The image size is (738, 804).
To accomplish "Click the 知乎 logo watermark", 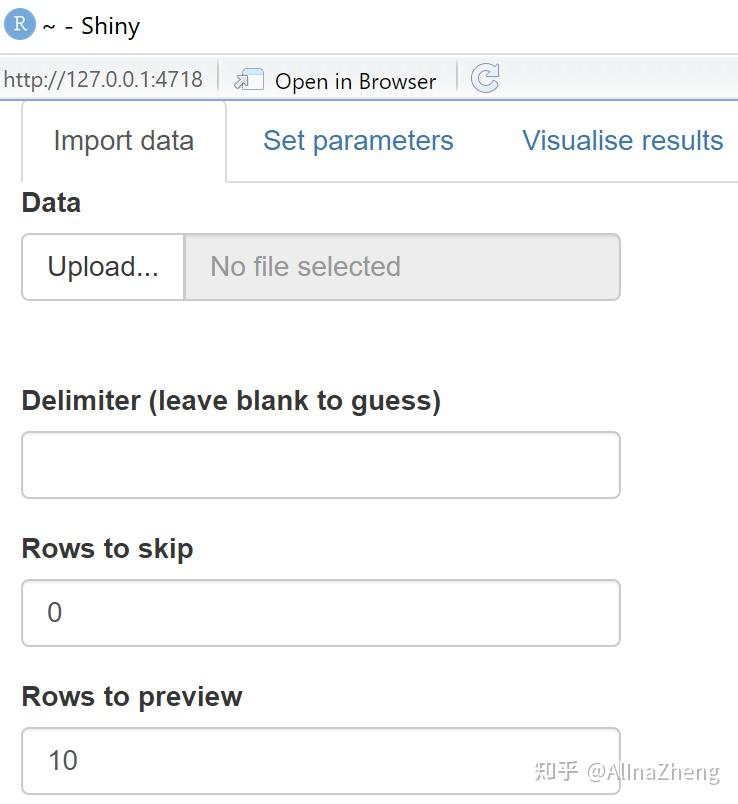I will 556,771.
